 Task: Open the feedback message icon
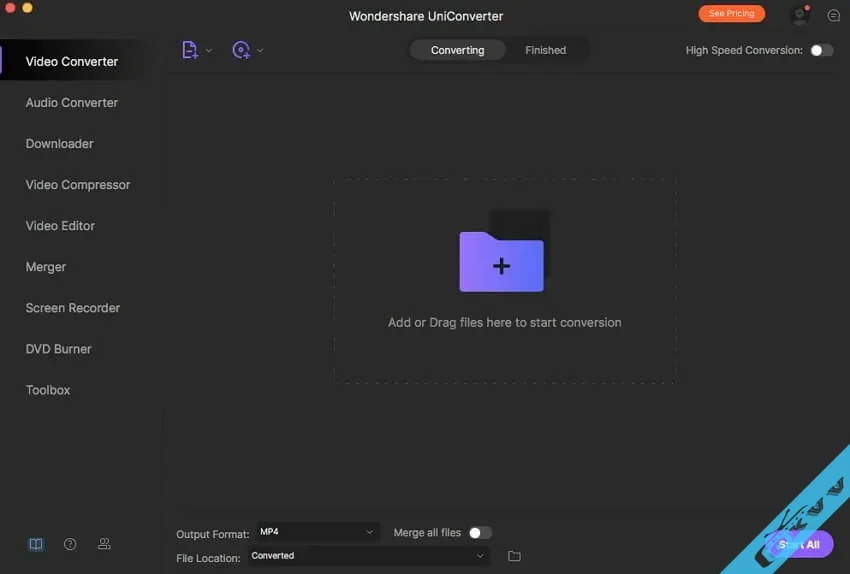[834, 16]
